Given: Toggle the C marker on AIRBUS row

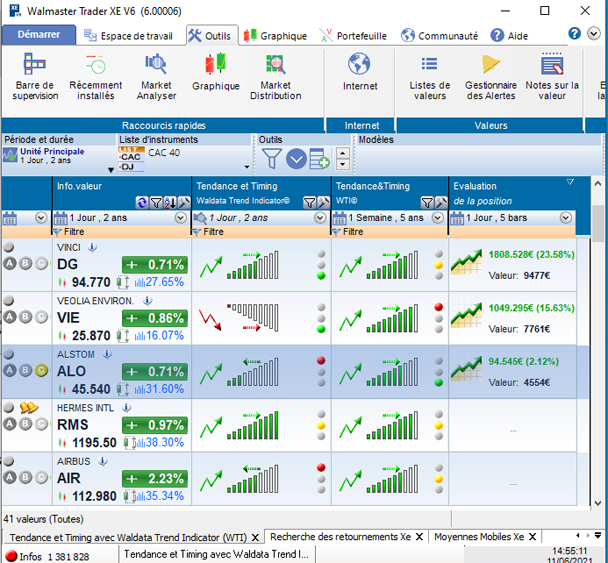Looking at the screenshot, I should coord(41,478).
